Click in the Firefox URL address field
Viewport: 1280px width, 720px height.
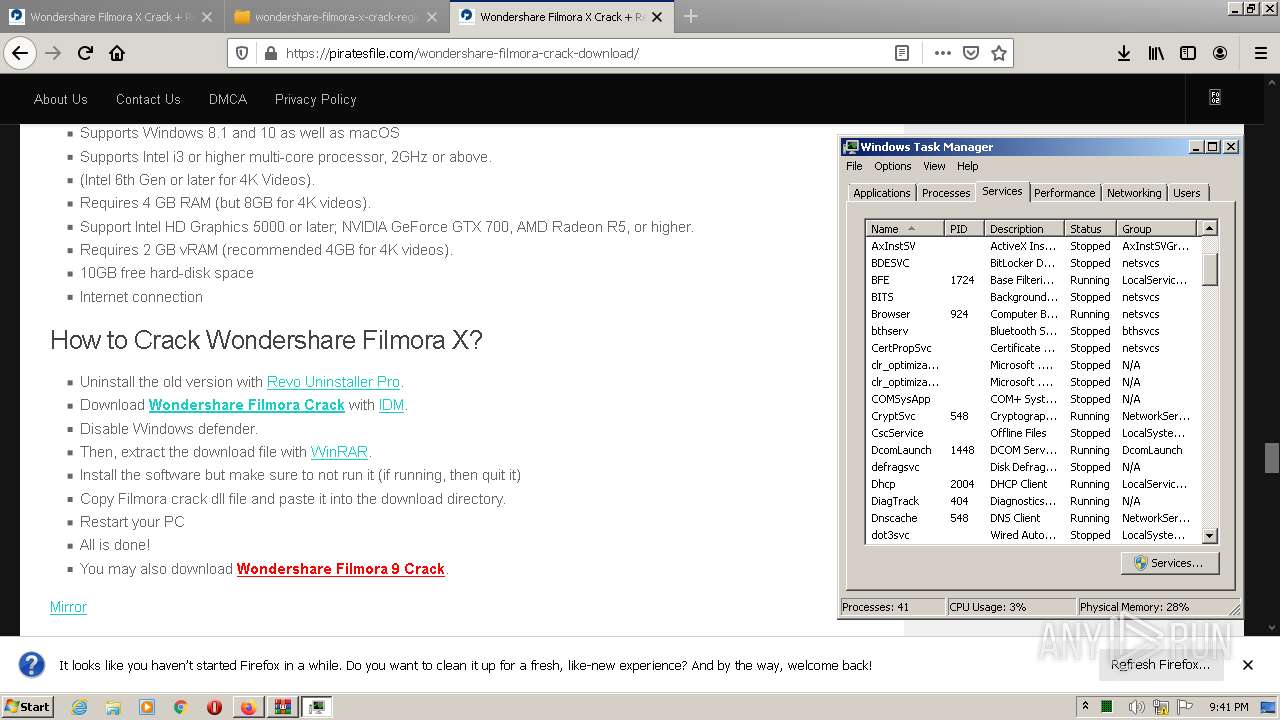click(585, 53)
